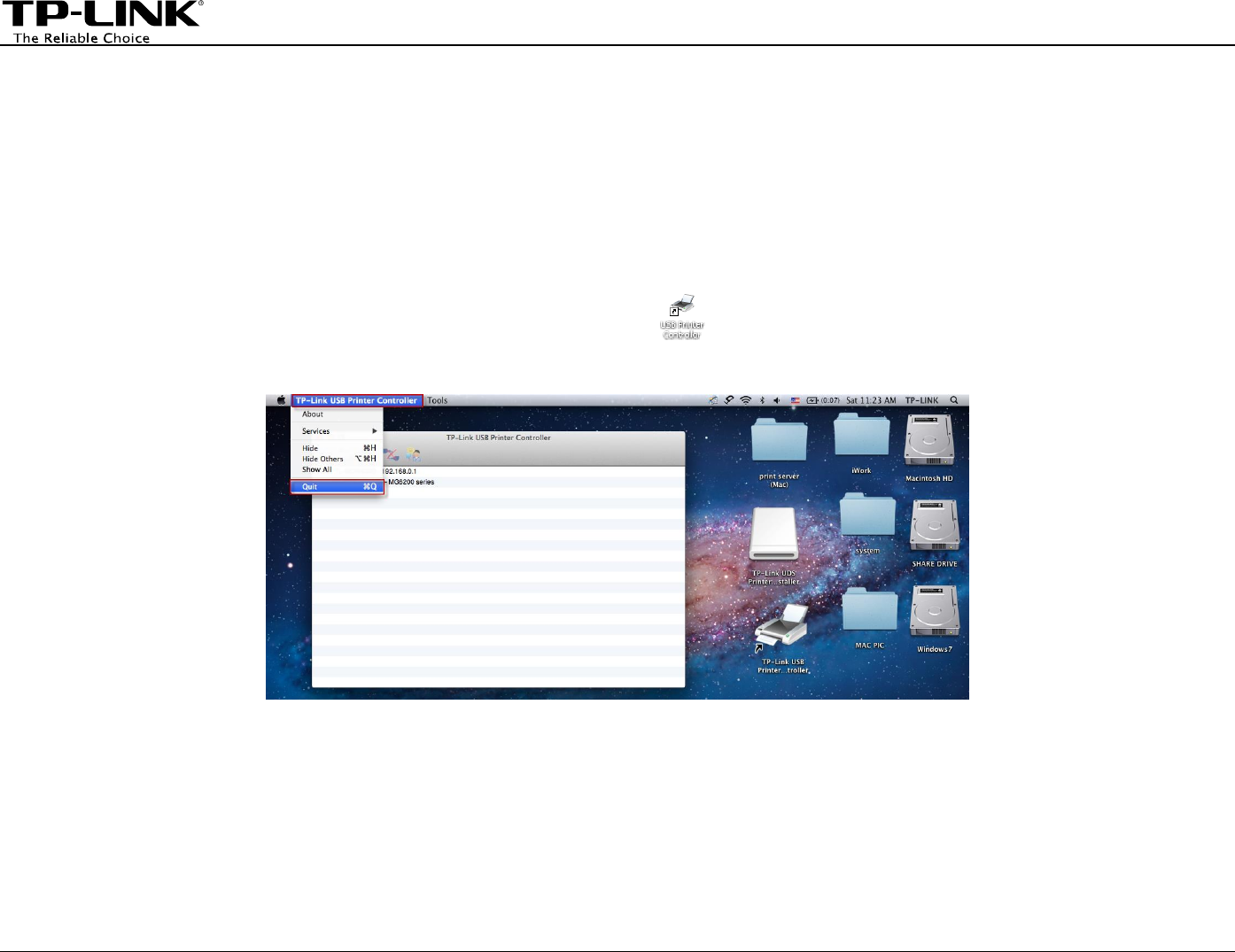This screenshot has width=1235, height=952.
Task: Open the Tools menu in menu bar
Action: pyautogui.click(x=438, y=400)
